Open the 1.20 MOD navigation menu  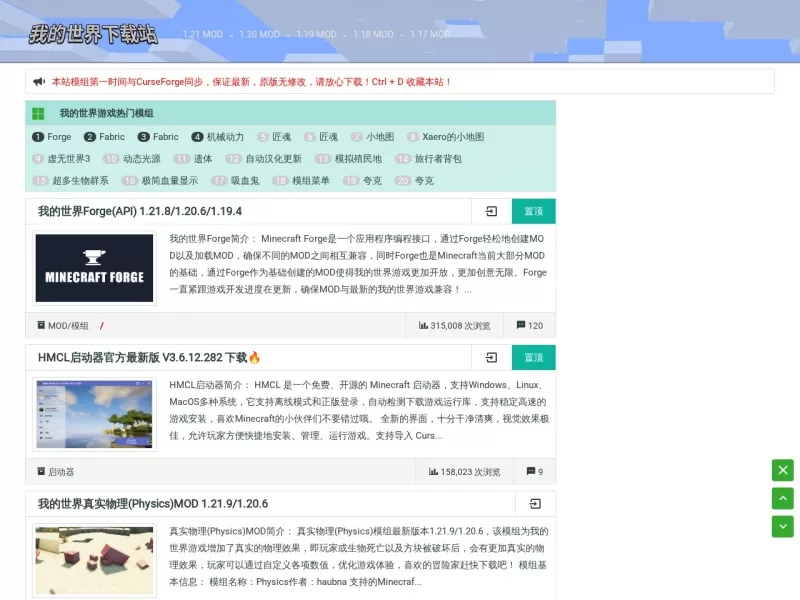260,35
